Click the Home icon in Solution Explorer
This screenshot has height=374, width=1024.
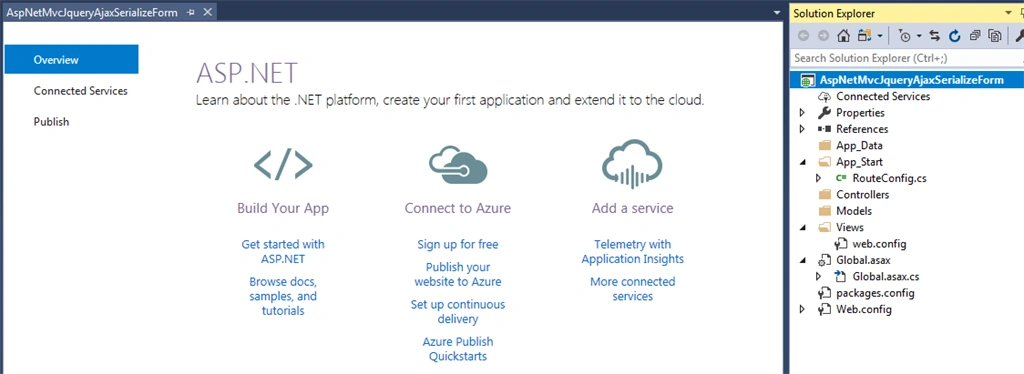pos(844,36)
